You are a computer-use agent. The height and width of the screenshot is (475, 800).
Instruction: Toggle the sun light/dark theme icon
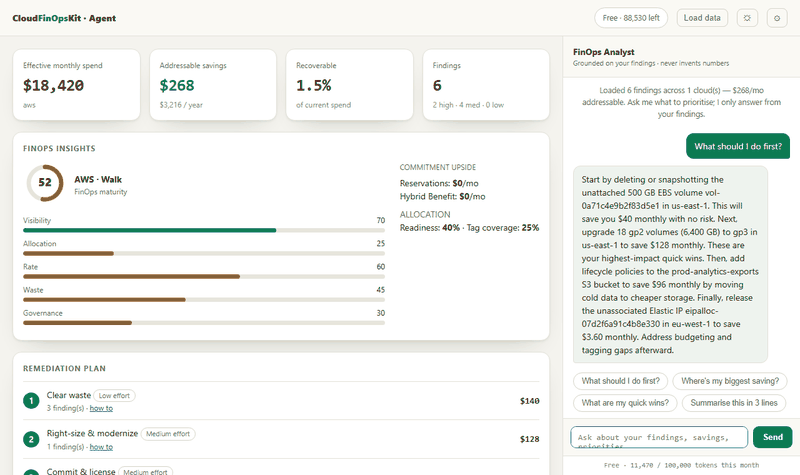pos(747,18)
